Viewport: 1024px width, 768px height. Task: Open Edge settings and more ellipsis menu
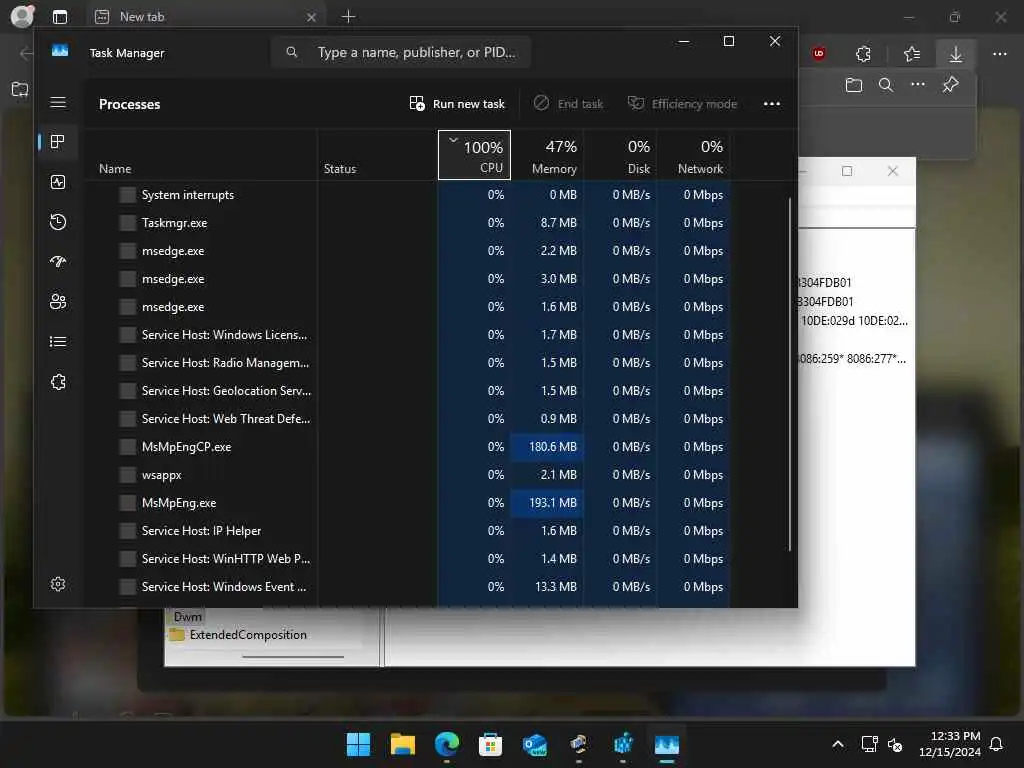coord(1000,54)
